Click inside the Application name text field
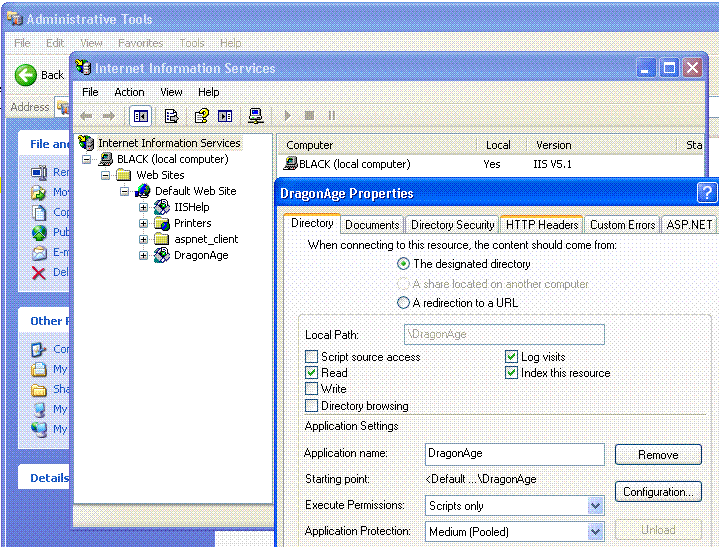The image size is (719, 547). [514, 454]
